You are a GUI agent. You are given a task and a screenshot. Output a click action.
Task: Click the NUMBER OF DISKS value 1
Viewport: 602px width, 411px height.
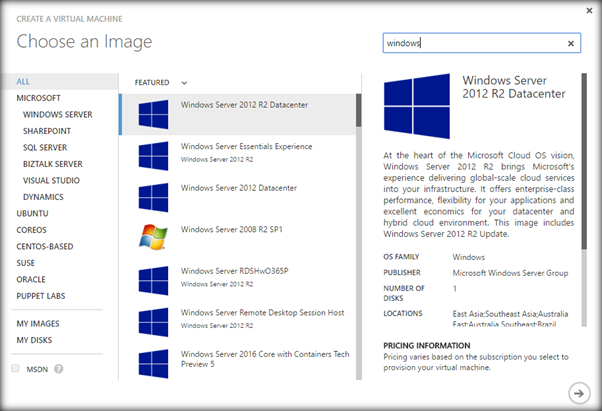click(x=455, y=289)
